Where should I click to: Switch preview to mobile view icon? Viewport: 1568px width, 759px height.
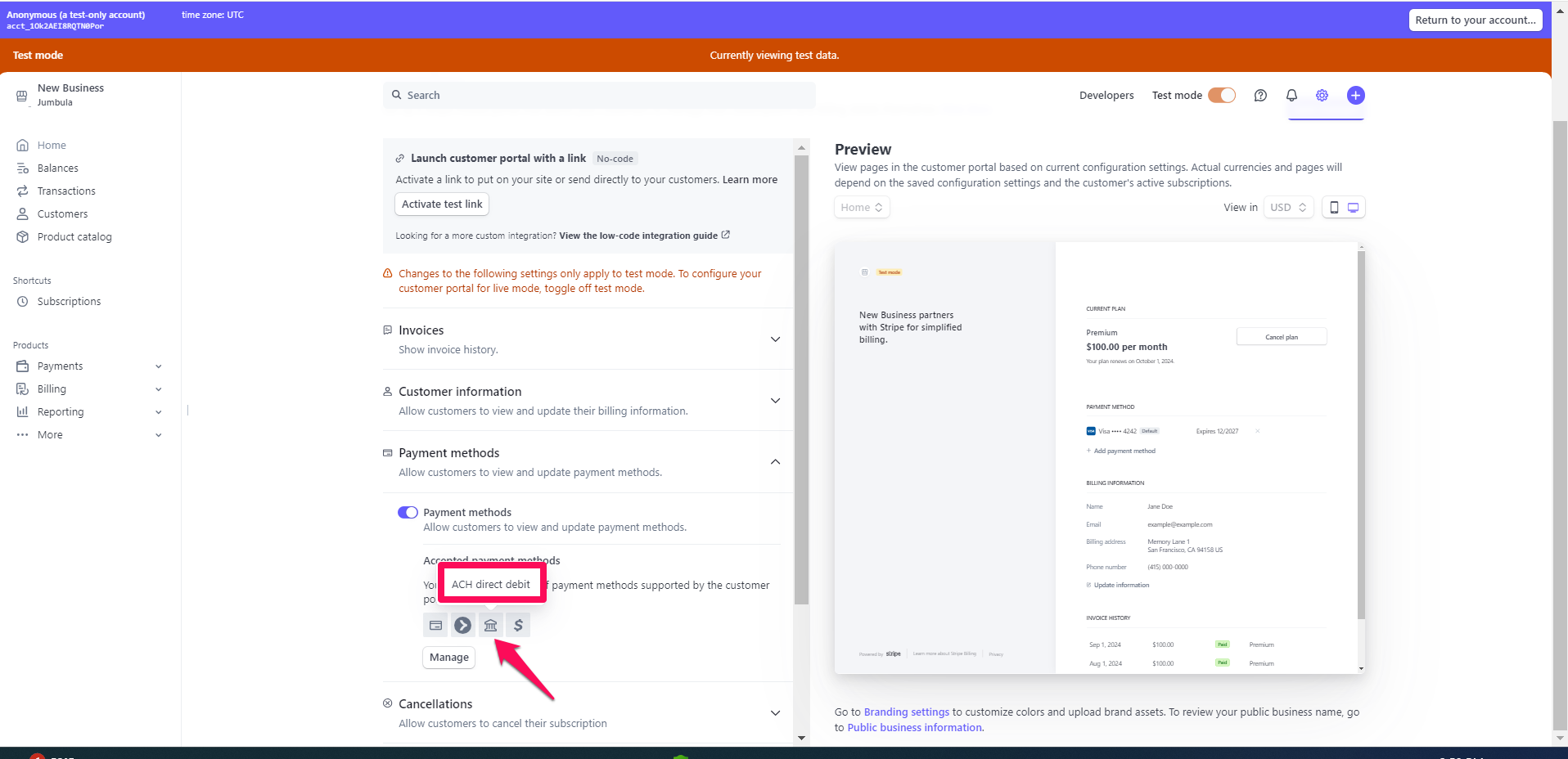click(x=1334, y=207)
